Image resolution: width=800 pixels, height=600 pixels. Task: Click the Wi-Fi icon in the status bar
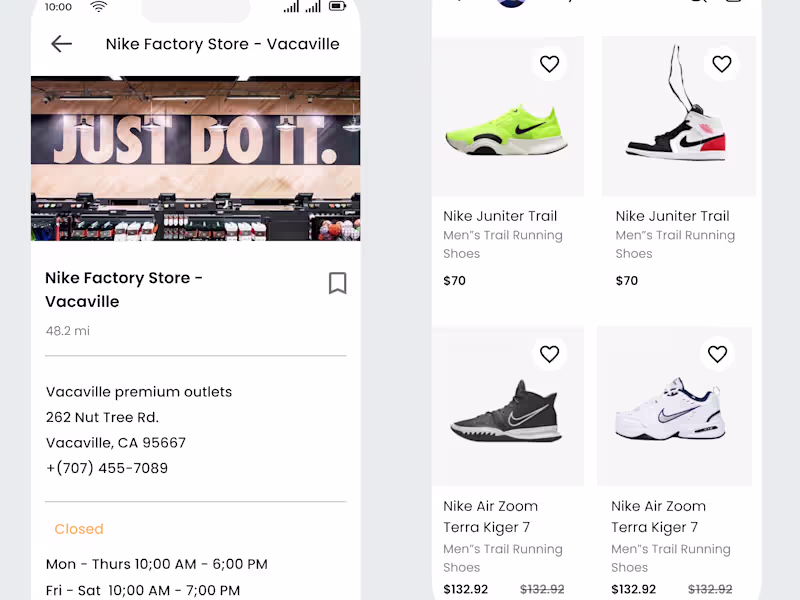coord(98,7)
